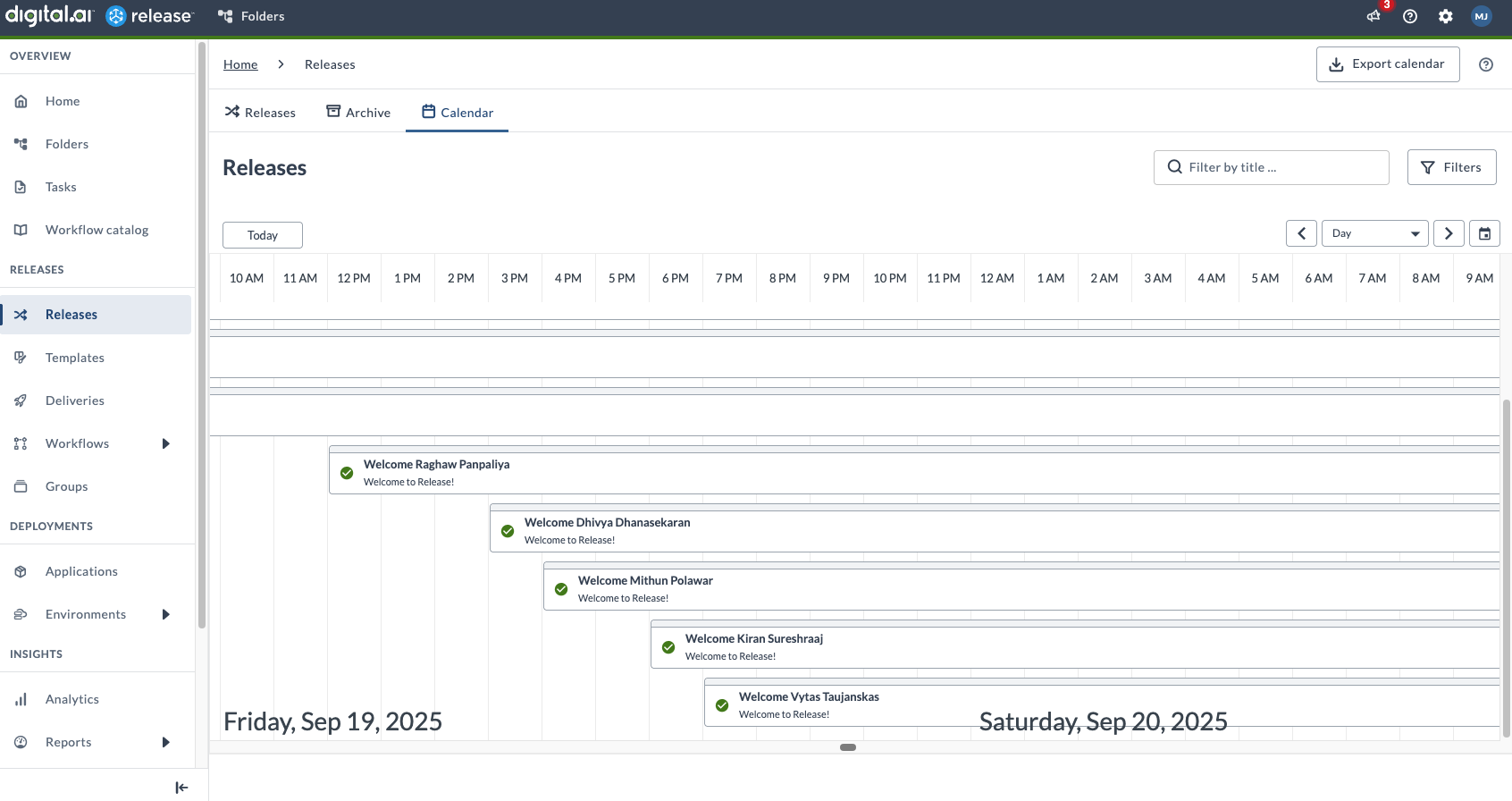The width and height of the screenshot is (1512, 801).
Task: Open the Day view dropdown
Action: coord(1374,233)
